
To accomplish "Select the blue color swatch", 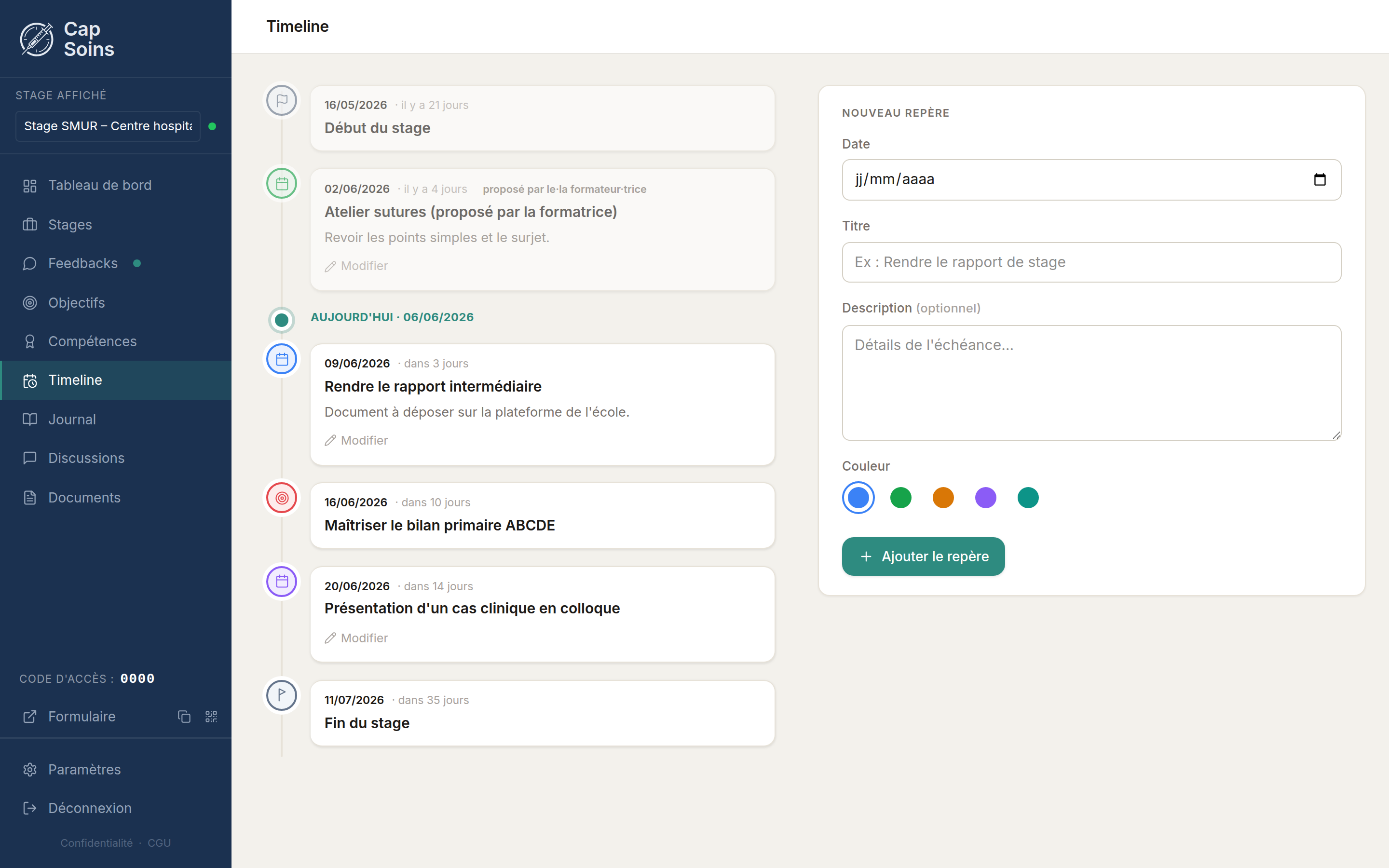I will [x=858, y=498].
